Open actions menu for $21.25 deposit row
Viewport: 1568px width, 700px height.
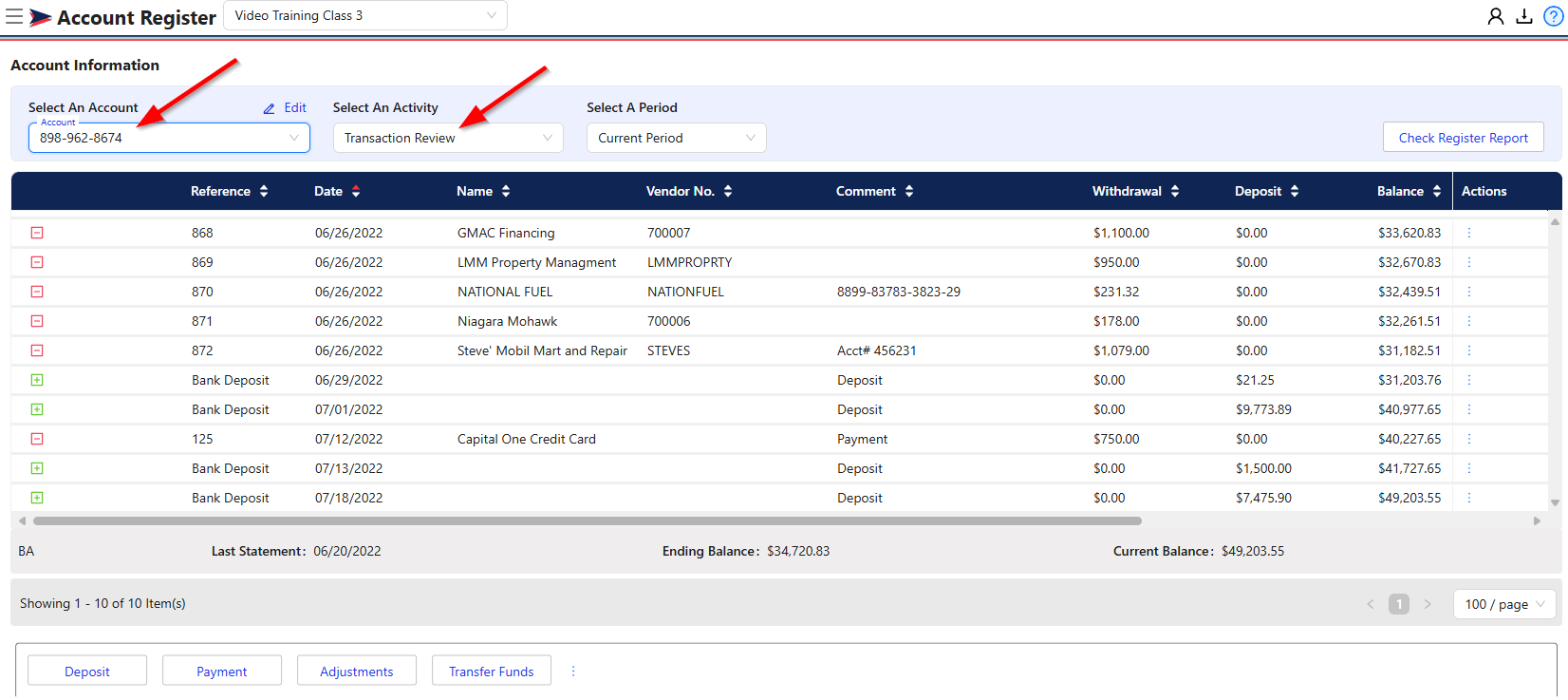1469,380
